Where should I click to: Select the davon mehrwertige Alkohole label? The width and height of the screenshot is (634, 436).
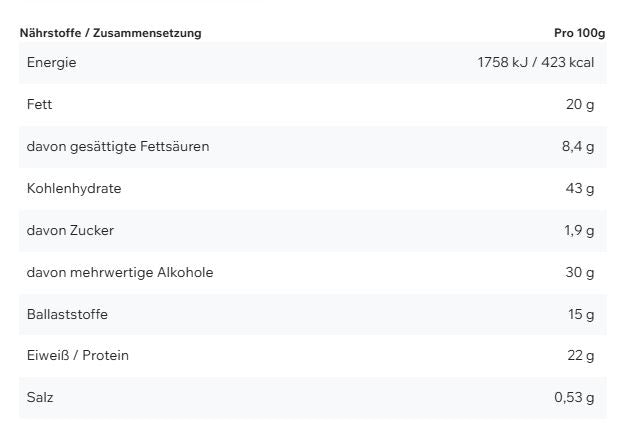(x=120, y=273)
